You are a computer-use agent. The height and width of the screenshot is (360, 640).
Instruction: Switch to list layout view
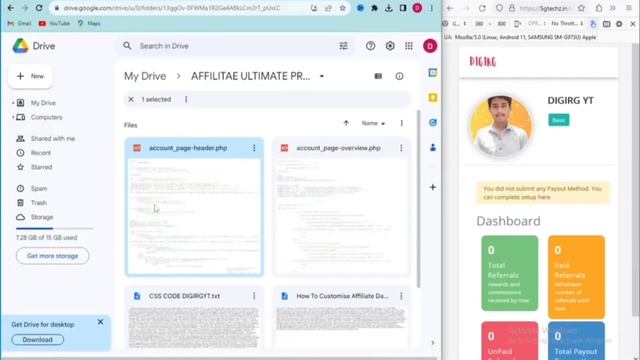pyautogui.click(x=378, y=76)
